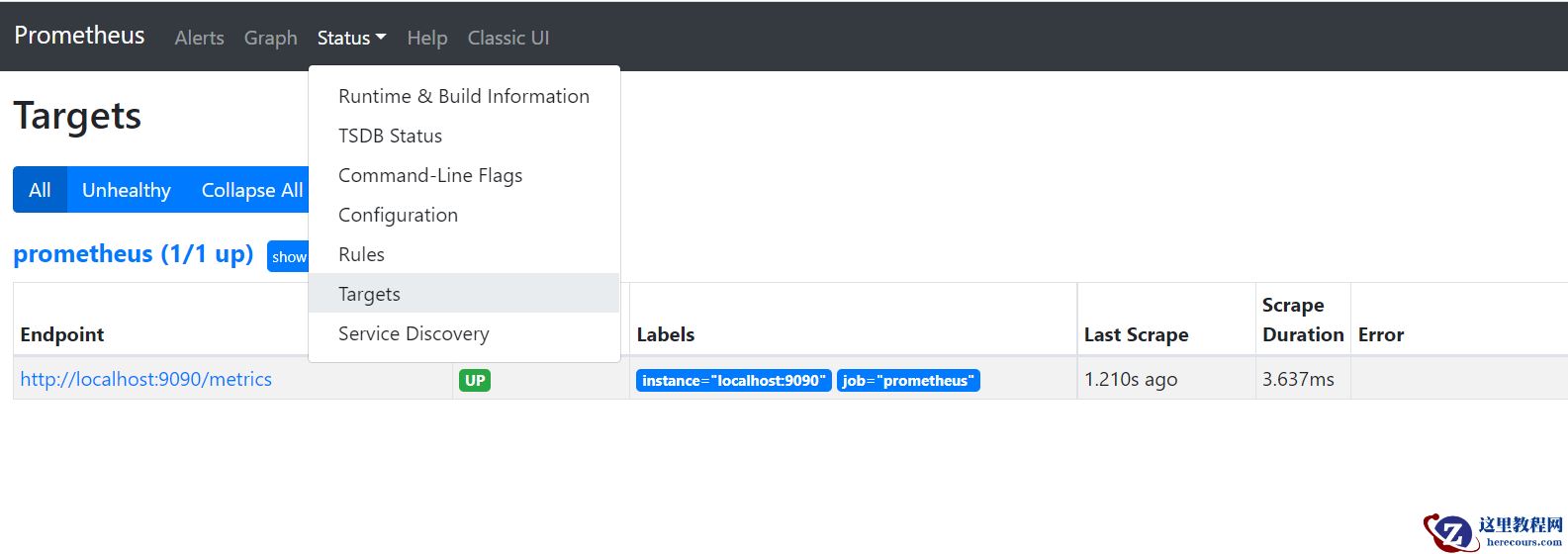Click the herecours.com watermark logo
Screen dimensions: 1568x554
(x=1494, y=532)
